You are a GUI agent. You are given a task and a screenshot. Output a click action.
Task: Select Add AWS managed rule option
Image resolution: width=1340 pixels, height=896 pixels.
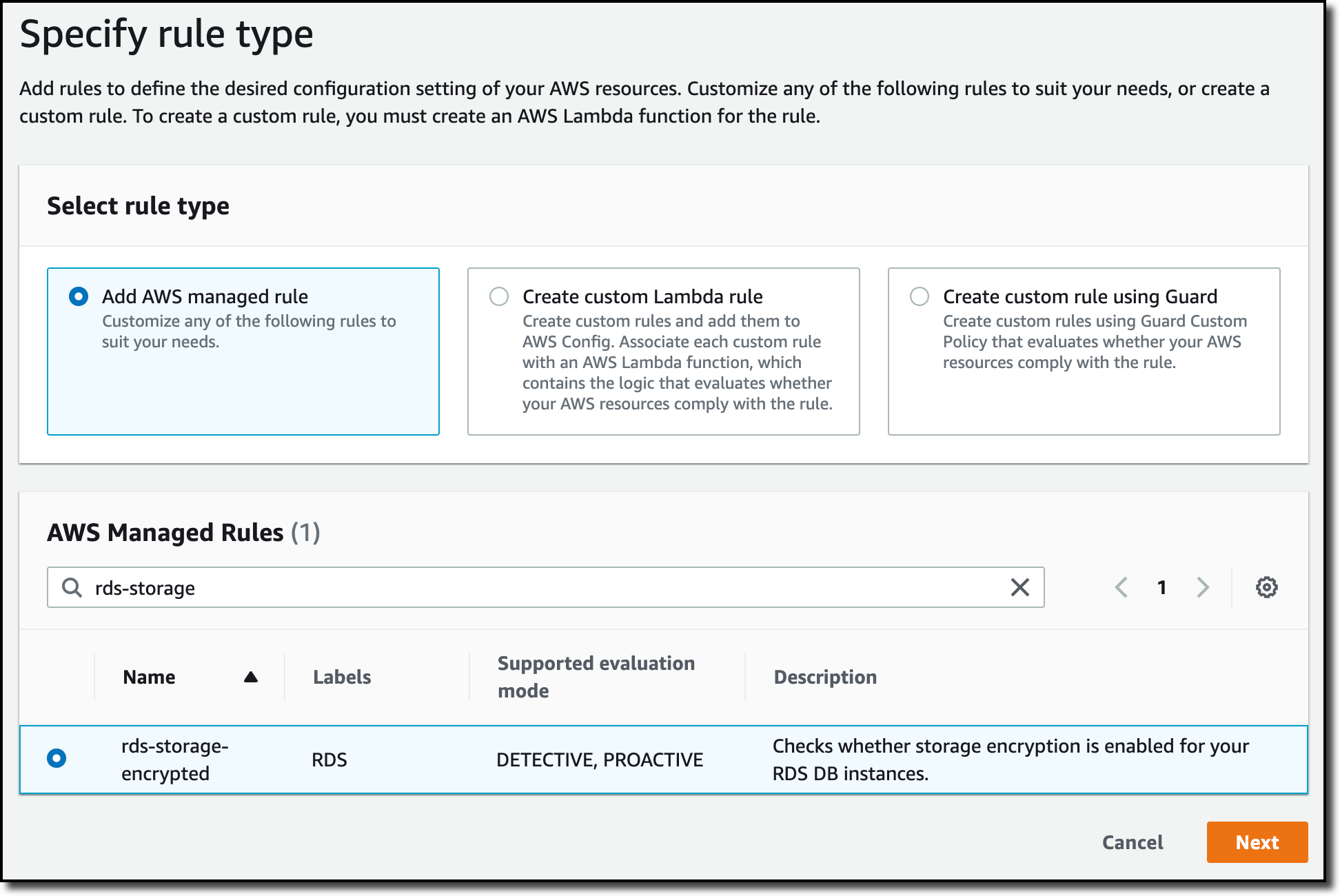coord(79,296)
